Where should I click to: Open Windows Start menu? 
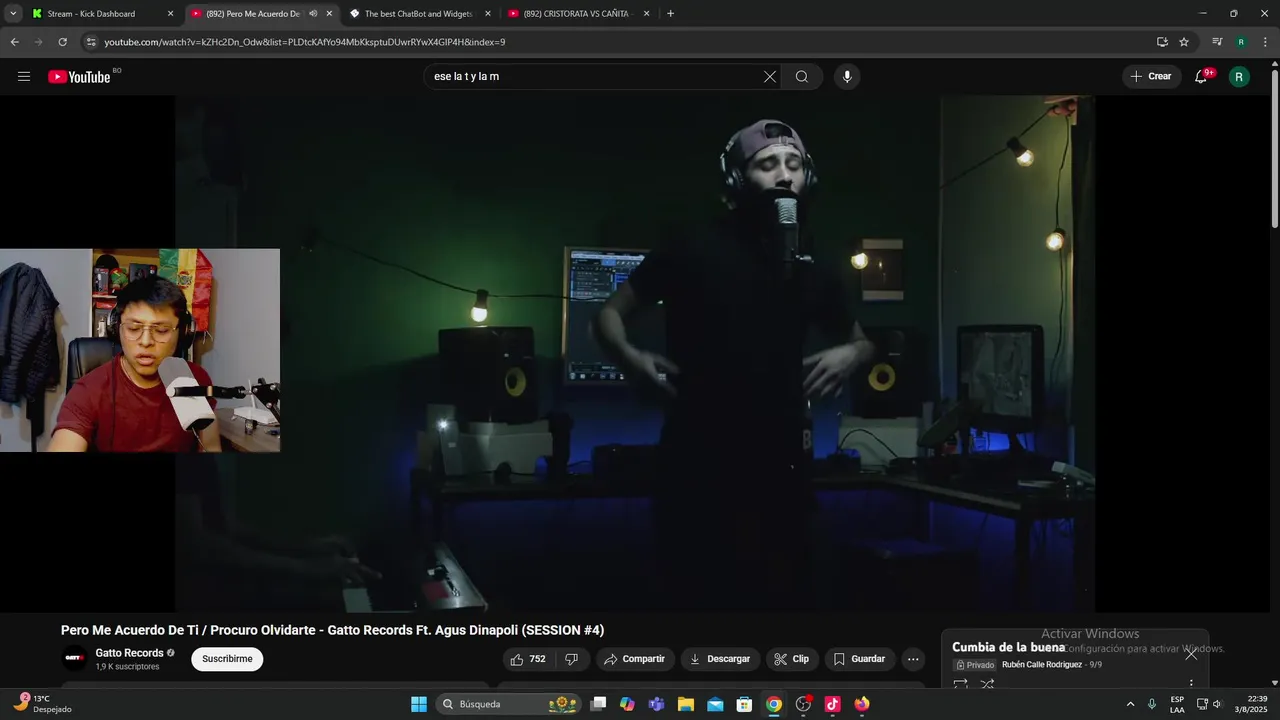[x=419, y=704]
